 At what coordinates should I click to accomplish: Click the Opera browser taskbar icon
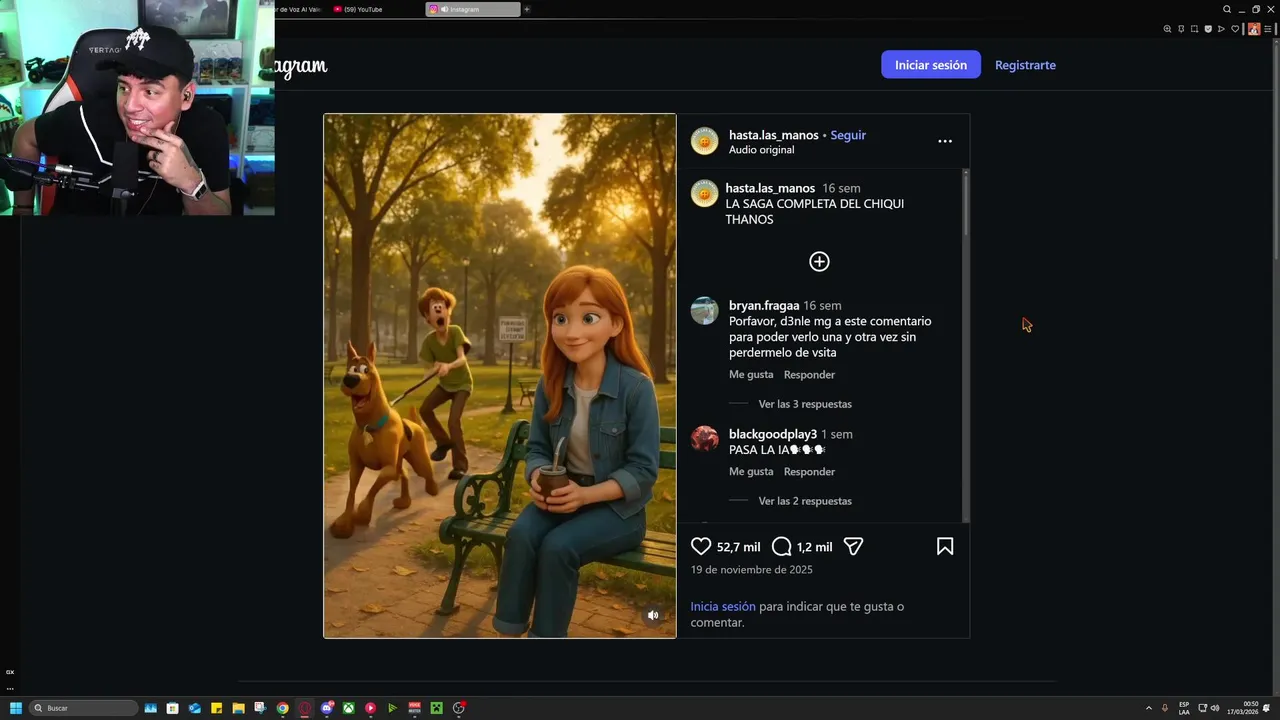click(305, 708)
